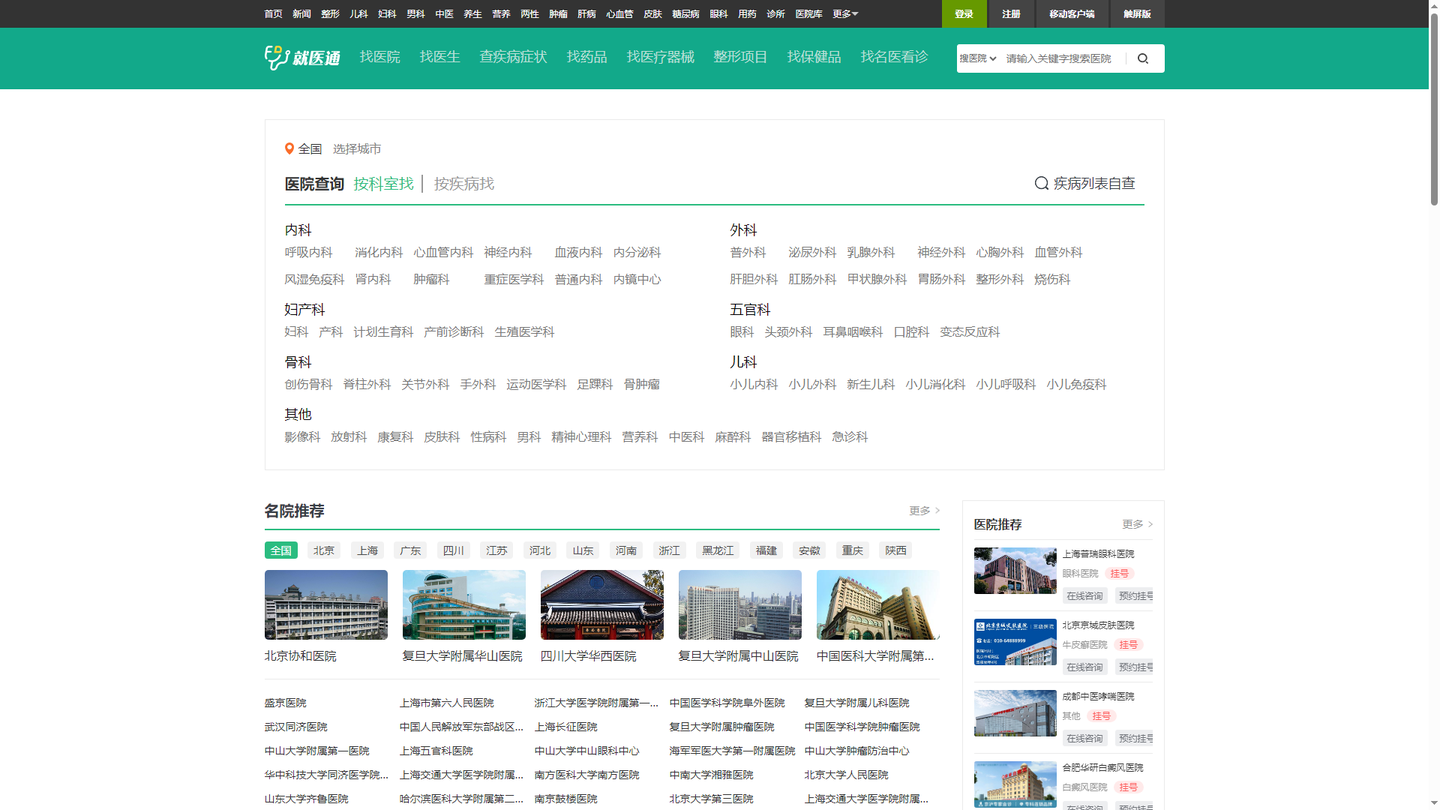The image size is (1440, 810).
Task: Click 更多 arrow in 医院推荐 sidebar
Action: tap(1138, 524)
